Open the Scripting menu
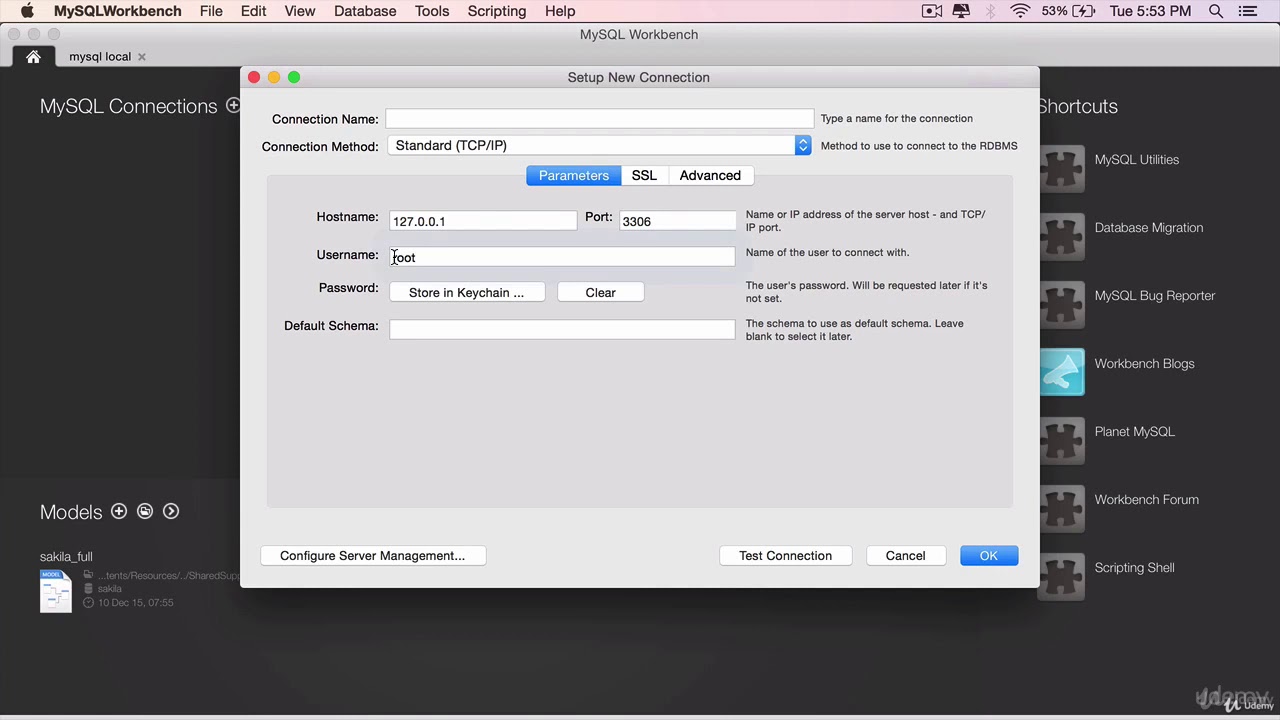The height and width of the screenshot is (720, 1280). tap(497, 11)
